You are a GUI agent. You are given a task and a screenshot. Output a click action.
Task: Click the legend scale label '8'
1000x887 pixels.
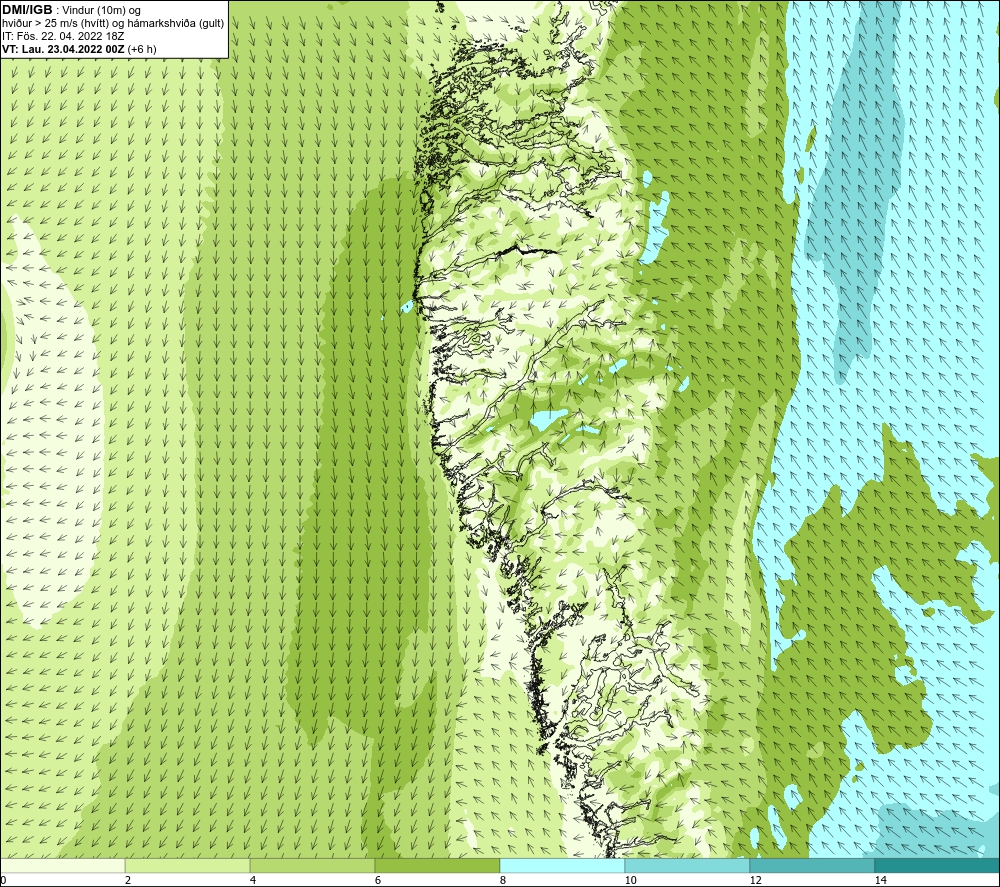(503, 880)
